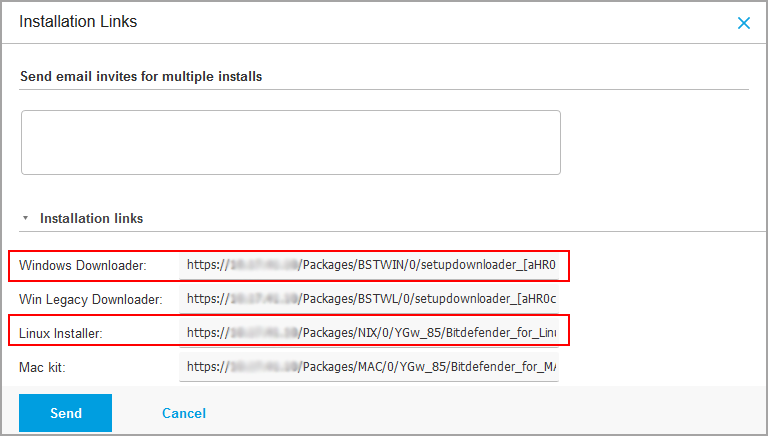Click the Mac kit label

click(x=42, y=367)
